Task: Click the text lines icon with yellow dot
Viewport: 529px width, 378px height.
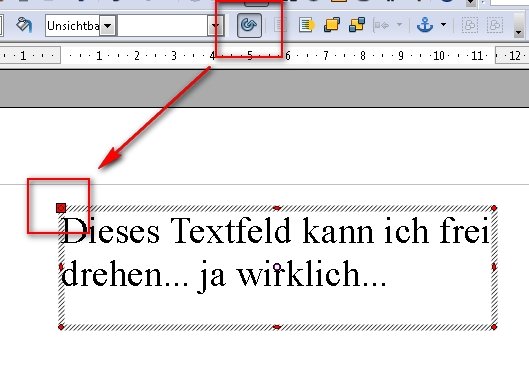Action: pyautogui.click(x=307, y=25)
